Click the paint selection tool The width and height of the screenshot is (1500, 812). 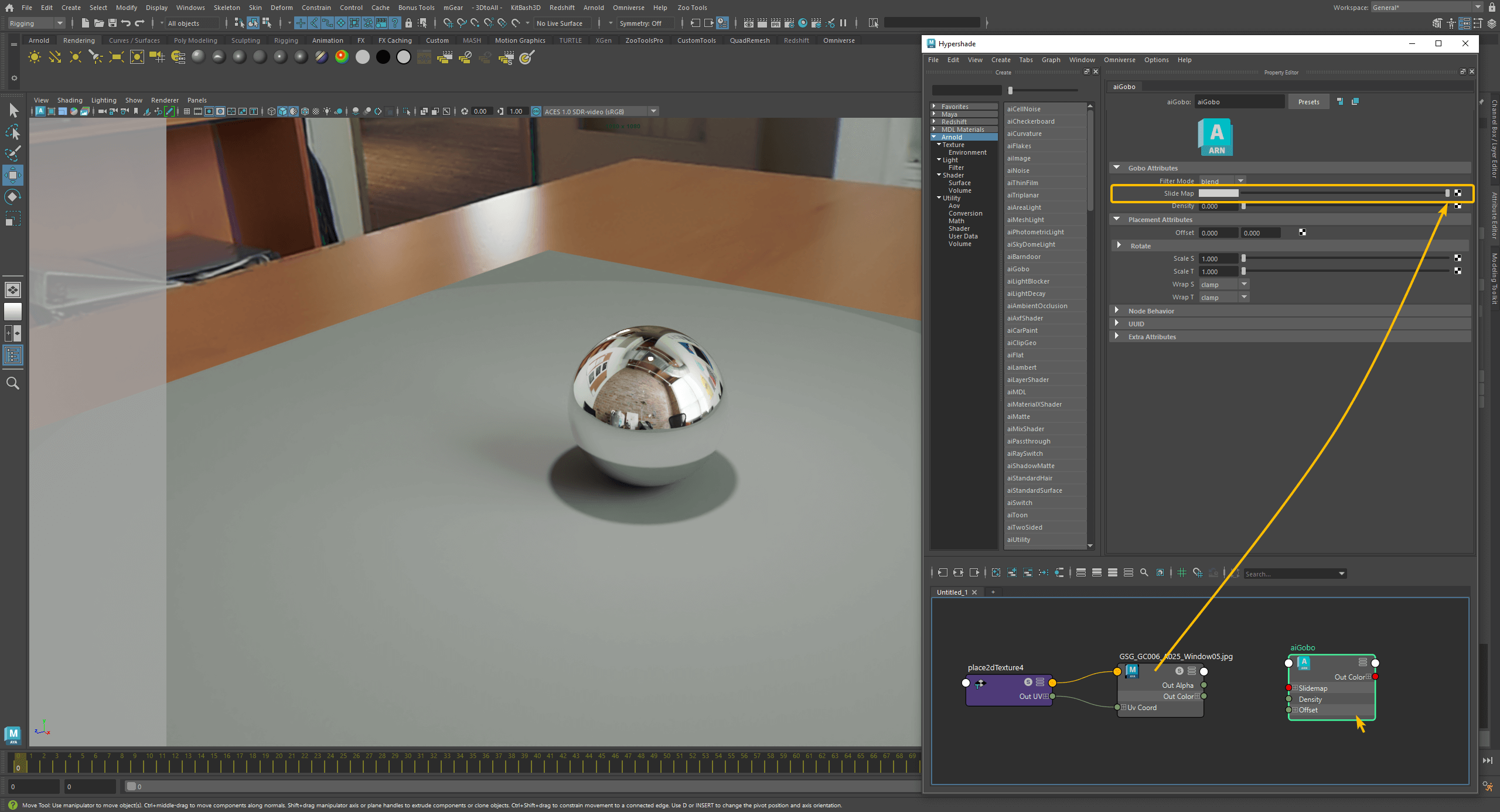coord(13,153)
